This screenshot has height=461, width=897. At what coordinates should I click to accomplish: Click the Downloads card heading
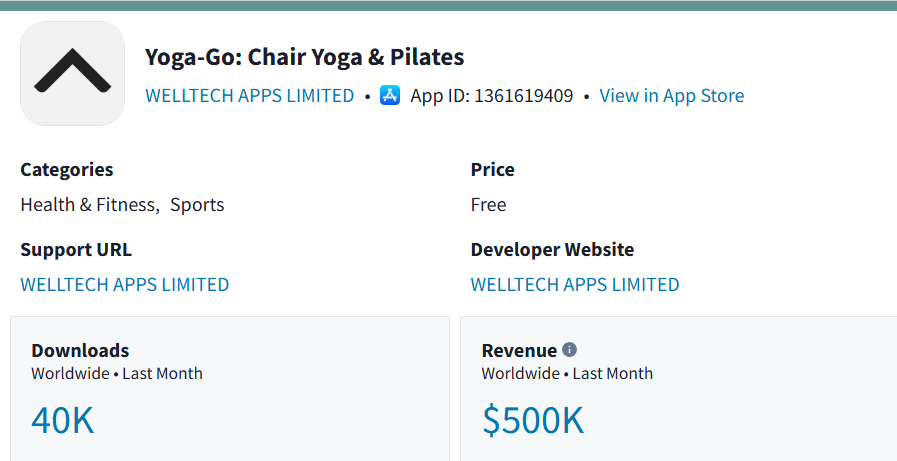pyautogui.click(x=80, y=350)
